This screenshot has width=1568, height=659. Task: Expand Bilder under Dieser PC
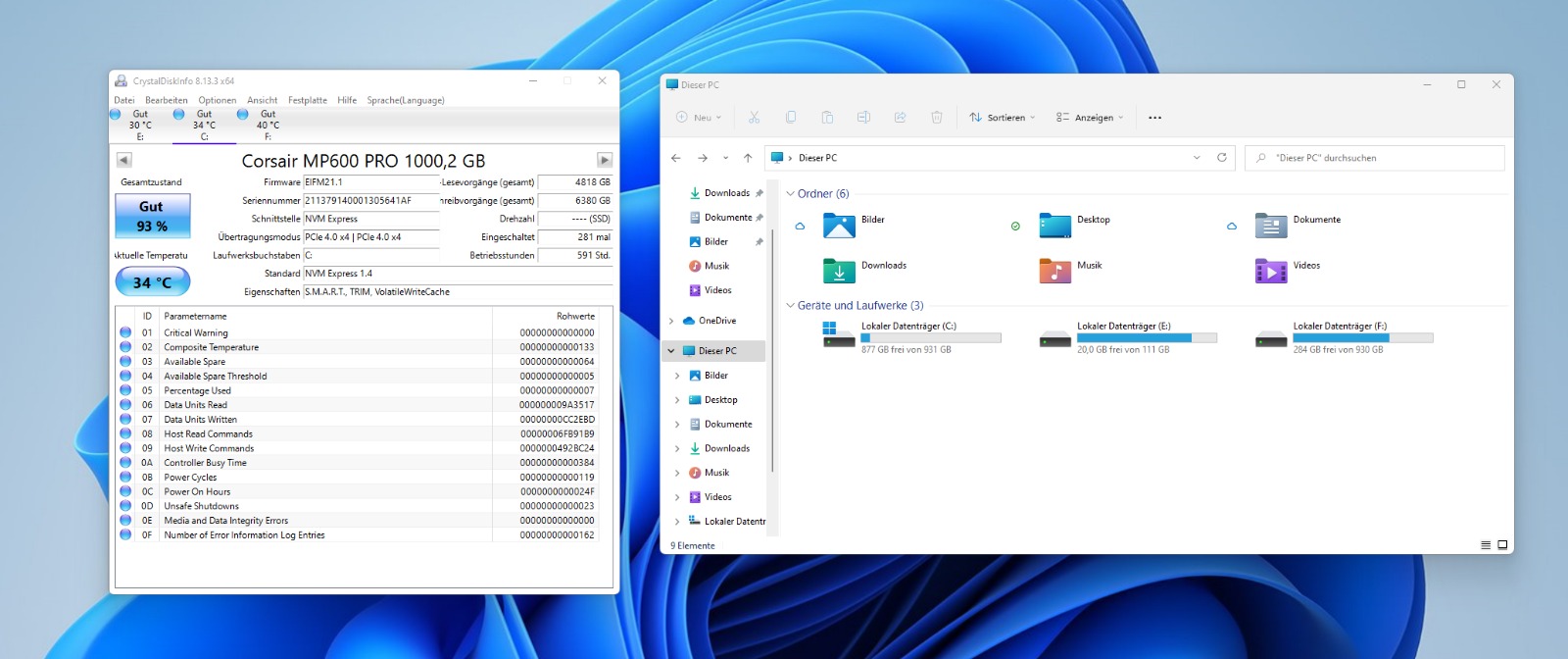[x=677, y=376]
